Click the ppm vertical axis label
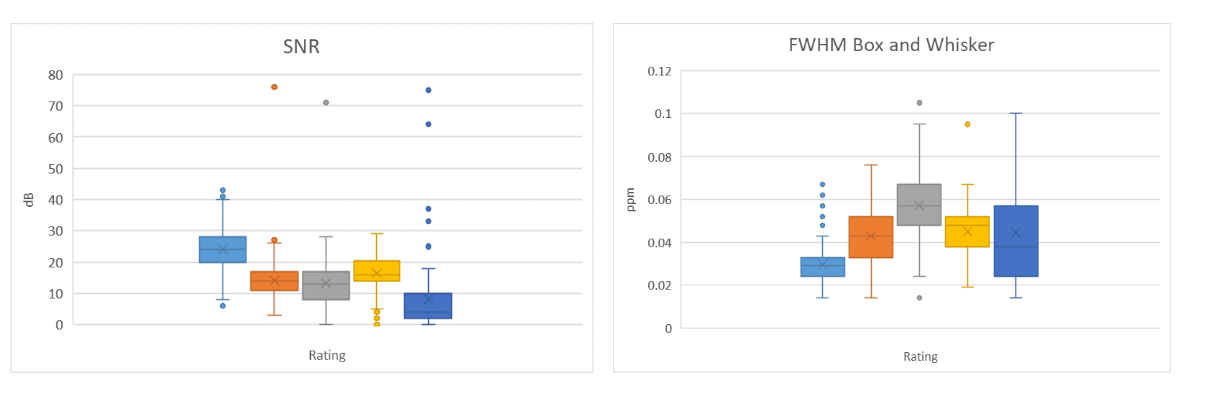Viewport: 1212px width, 401px height. pos(630,199)
